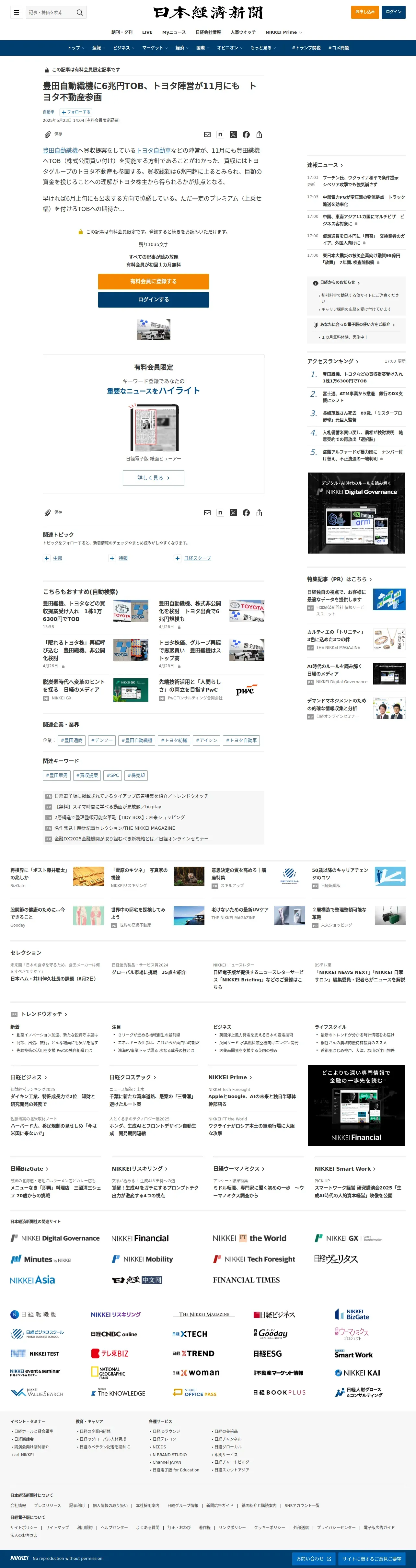This screenshot has height=1568, width=416.
Task: Share to X icon under the headline
Action: click(x=233, y=135)
